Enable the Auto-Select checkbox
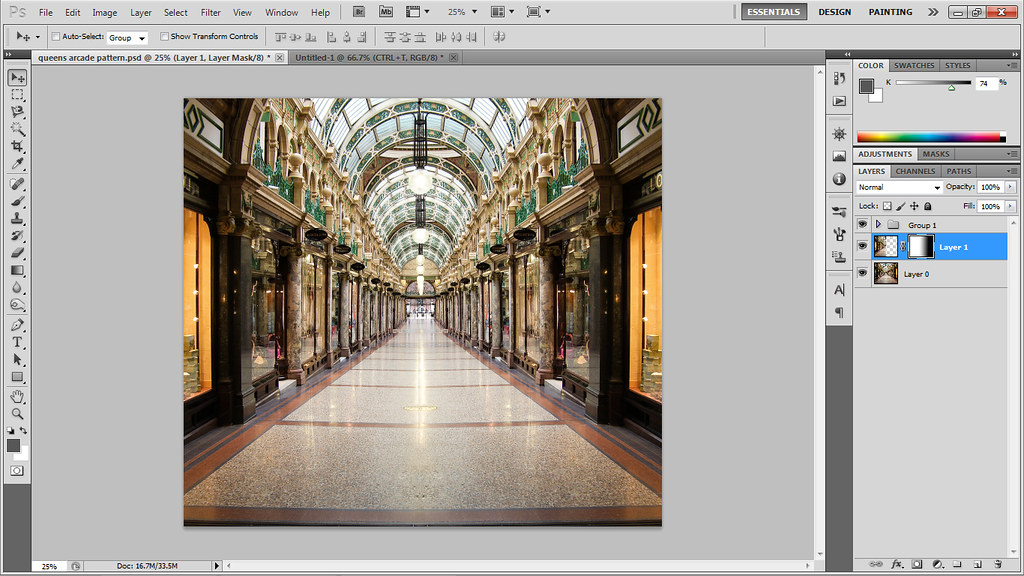 (56, 36)
